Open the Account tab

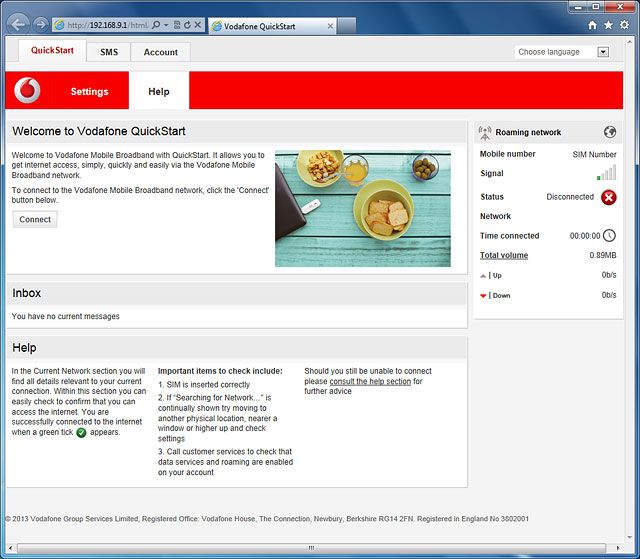[x=160, y=52]
